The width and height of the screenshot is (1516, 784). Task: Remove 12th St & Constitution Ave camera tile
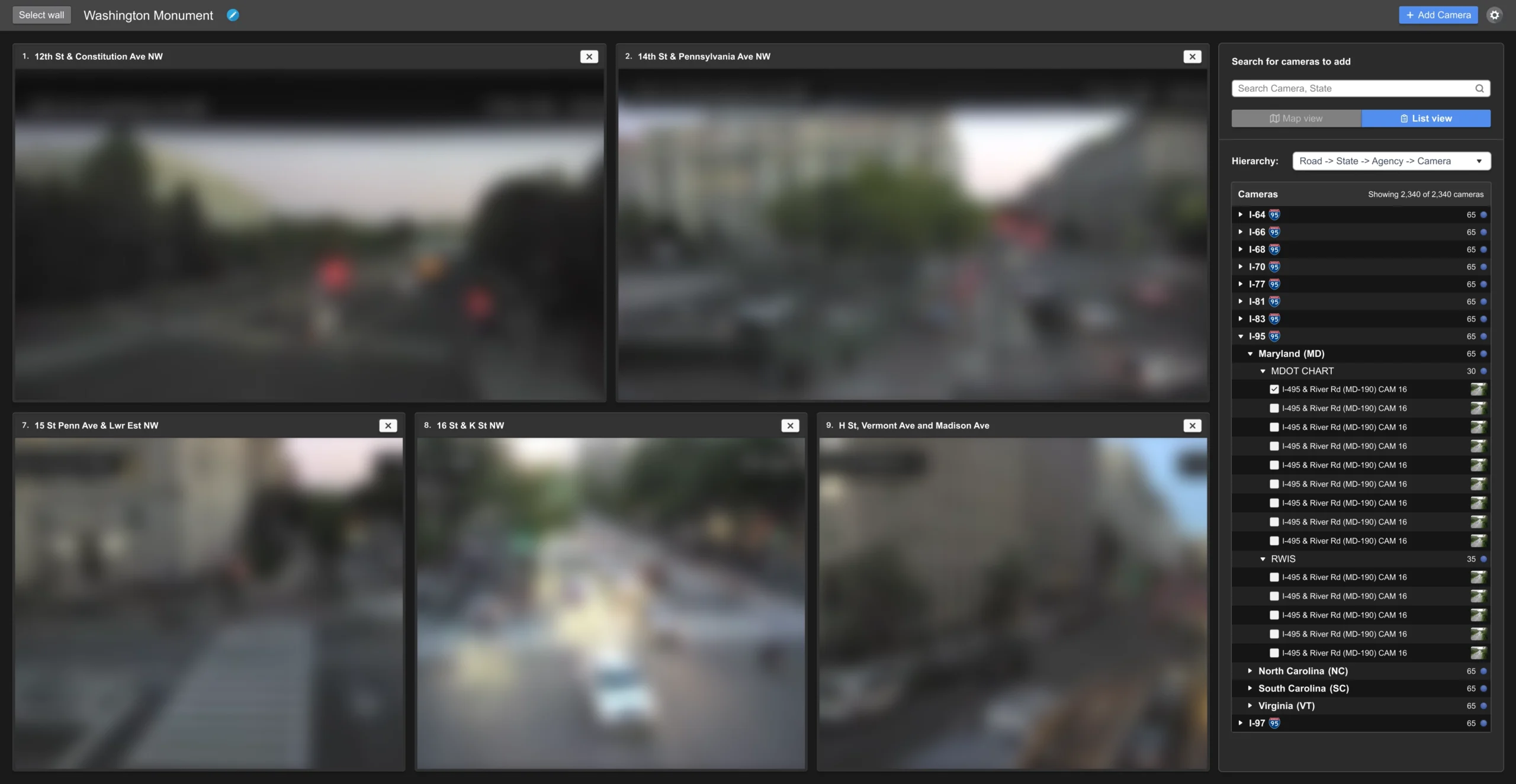pos(589,57)
